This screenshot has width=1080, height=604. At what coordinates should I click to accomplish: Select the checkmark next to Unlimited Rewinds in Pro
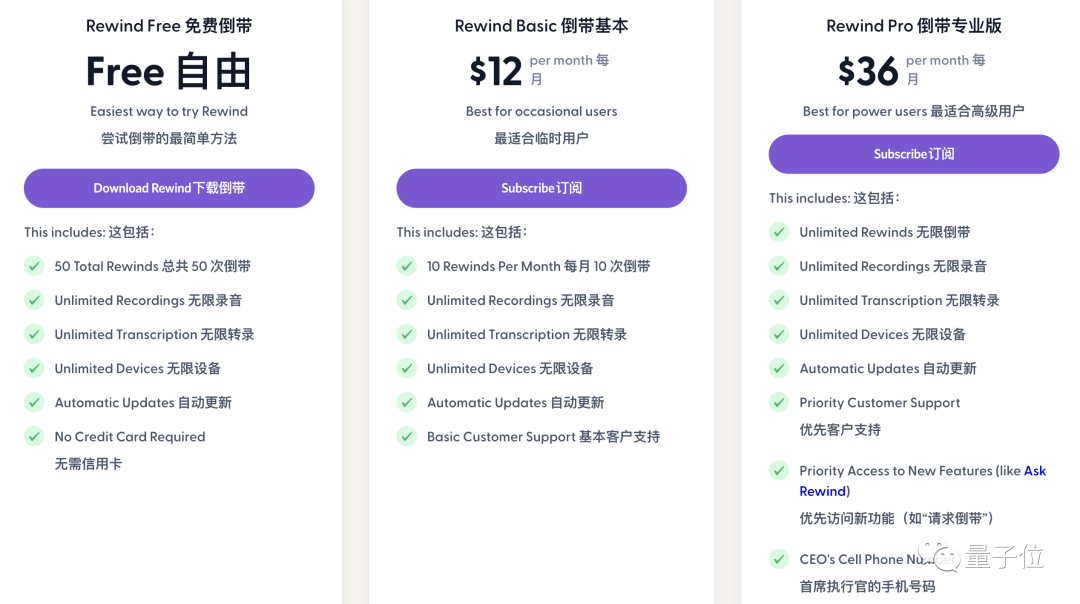tap(779, 232)
